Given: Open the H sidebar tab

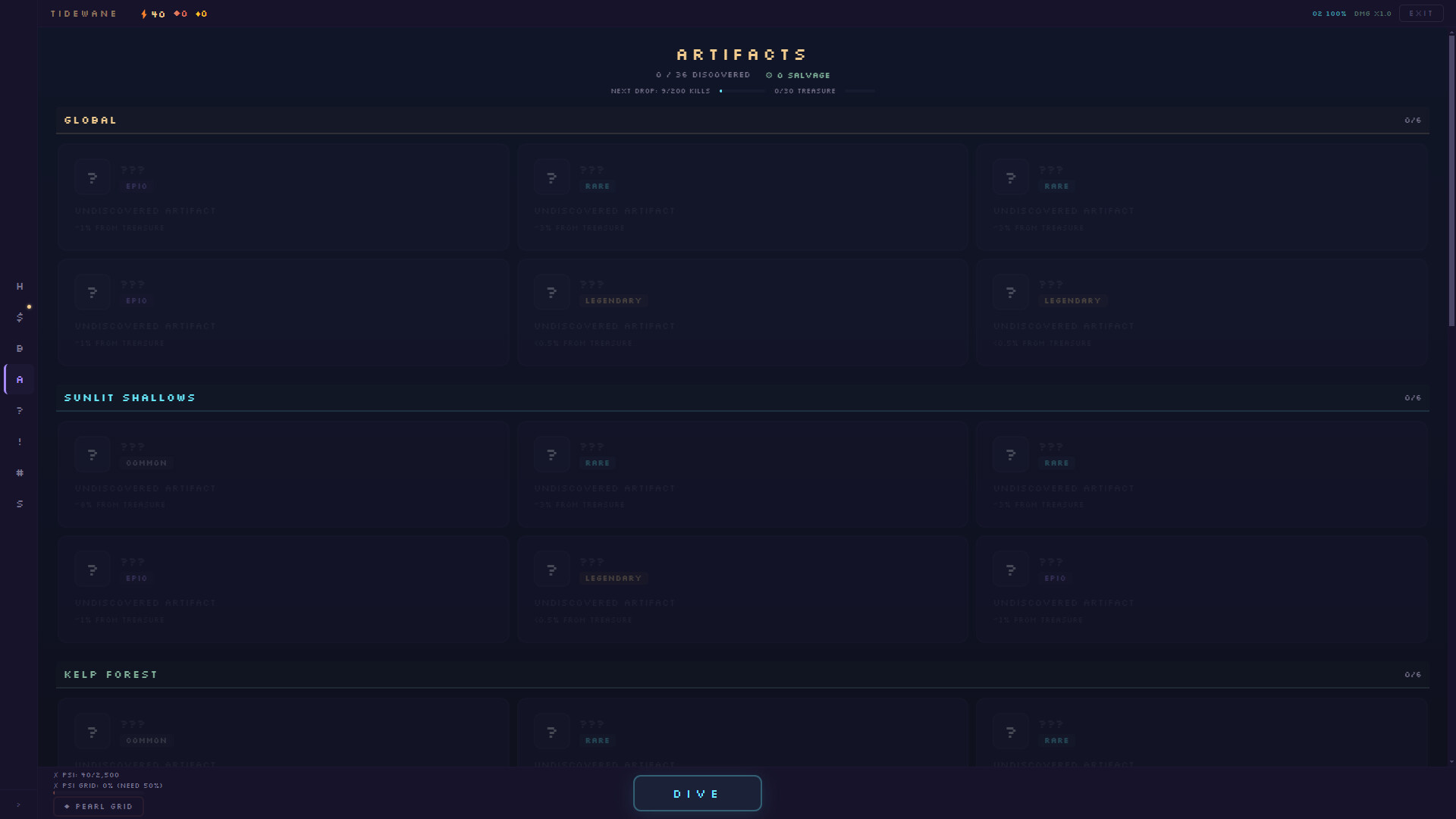Looking at the screenshot, I should [x=20, y=286].
